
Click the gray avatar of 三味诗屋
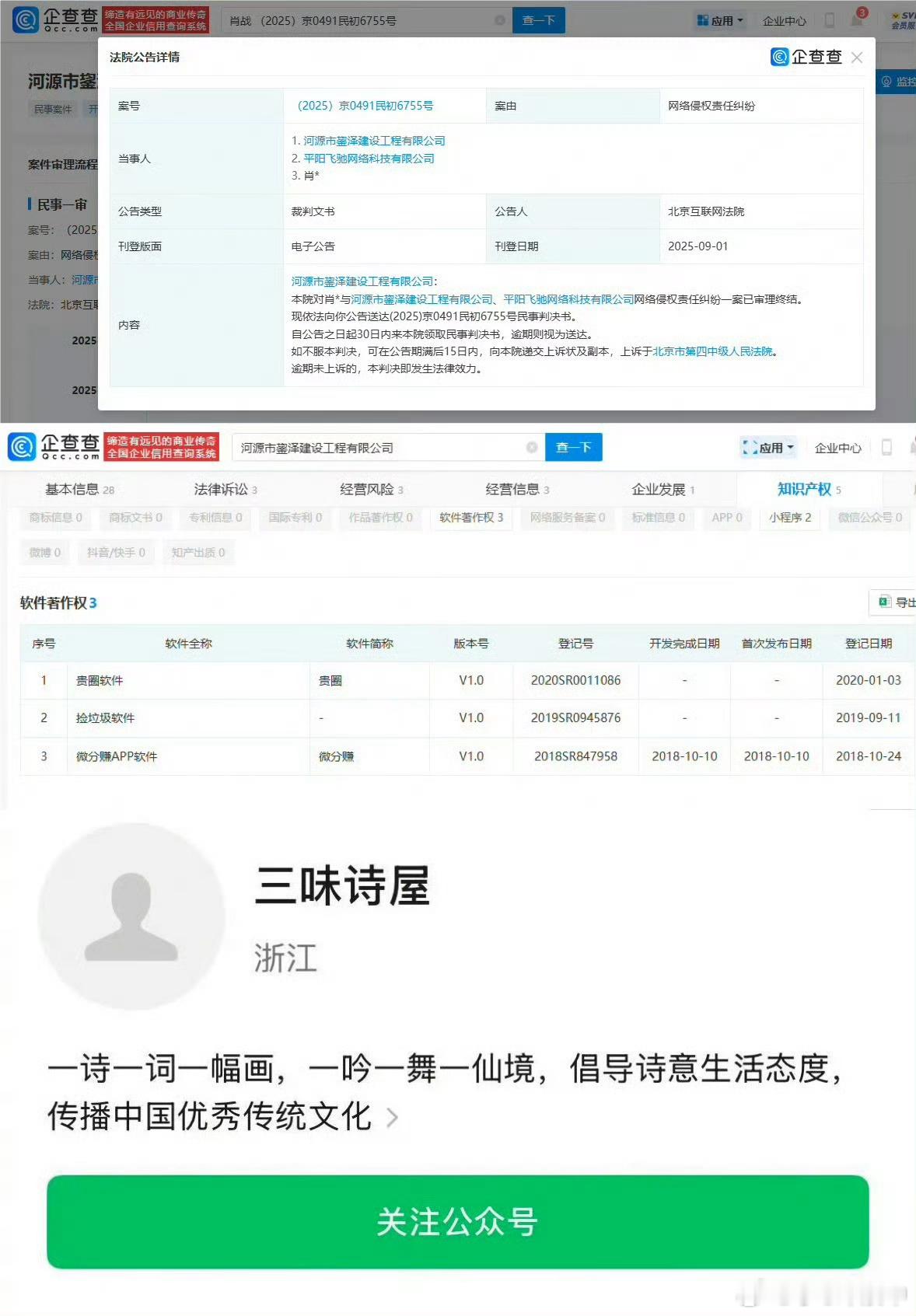[131, 916]
